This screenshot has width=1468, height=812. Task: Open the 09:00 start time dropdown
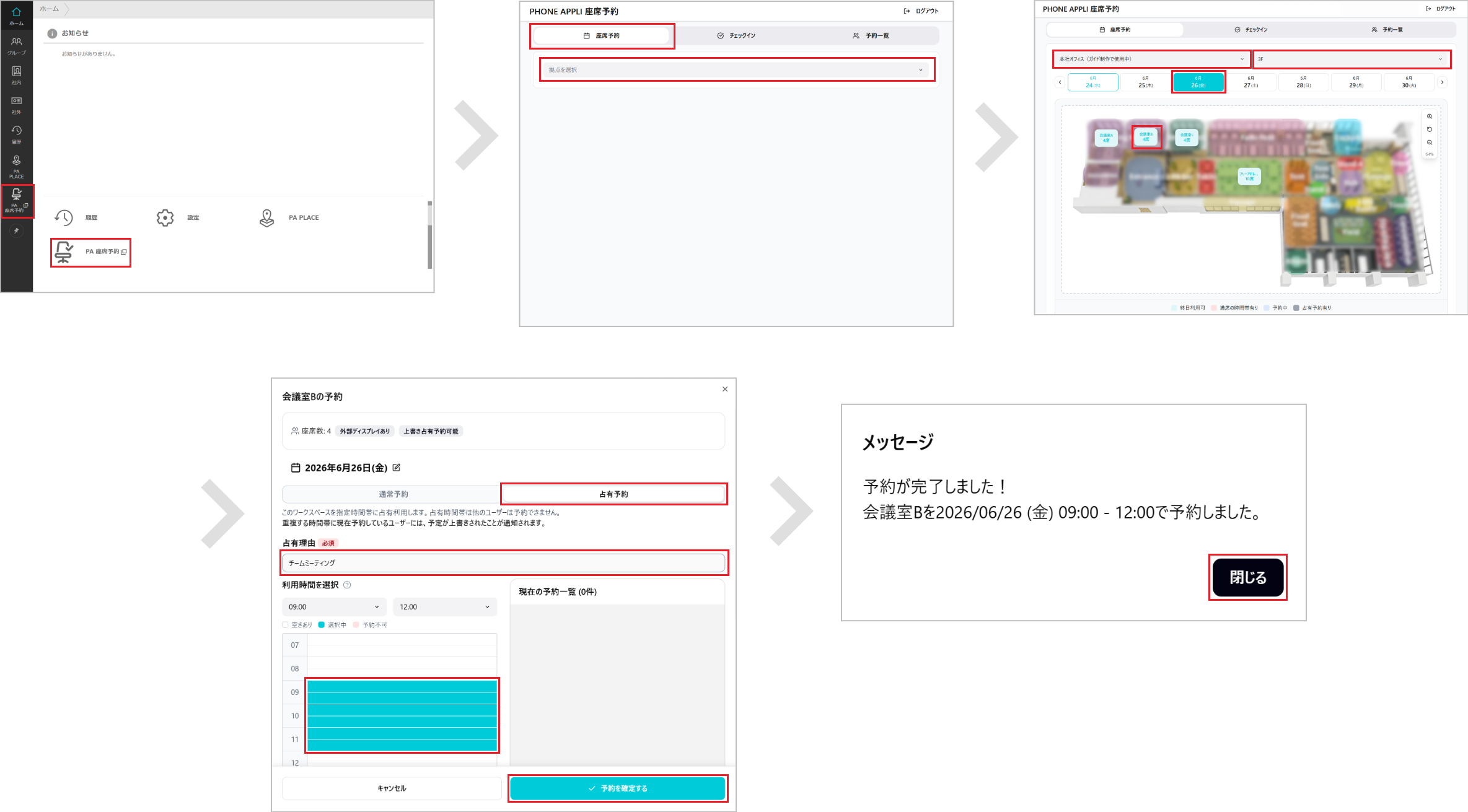pyautogui.click(x=334, y=607)
